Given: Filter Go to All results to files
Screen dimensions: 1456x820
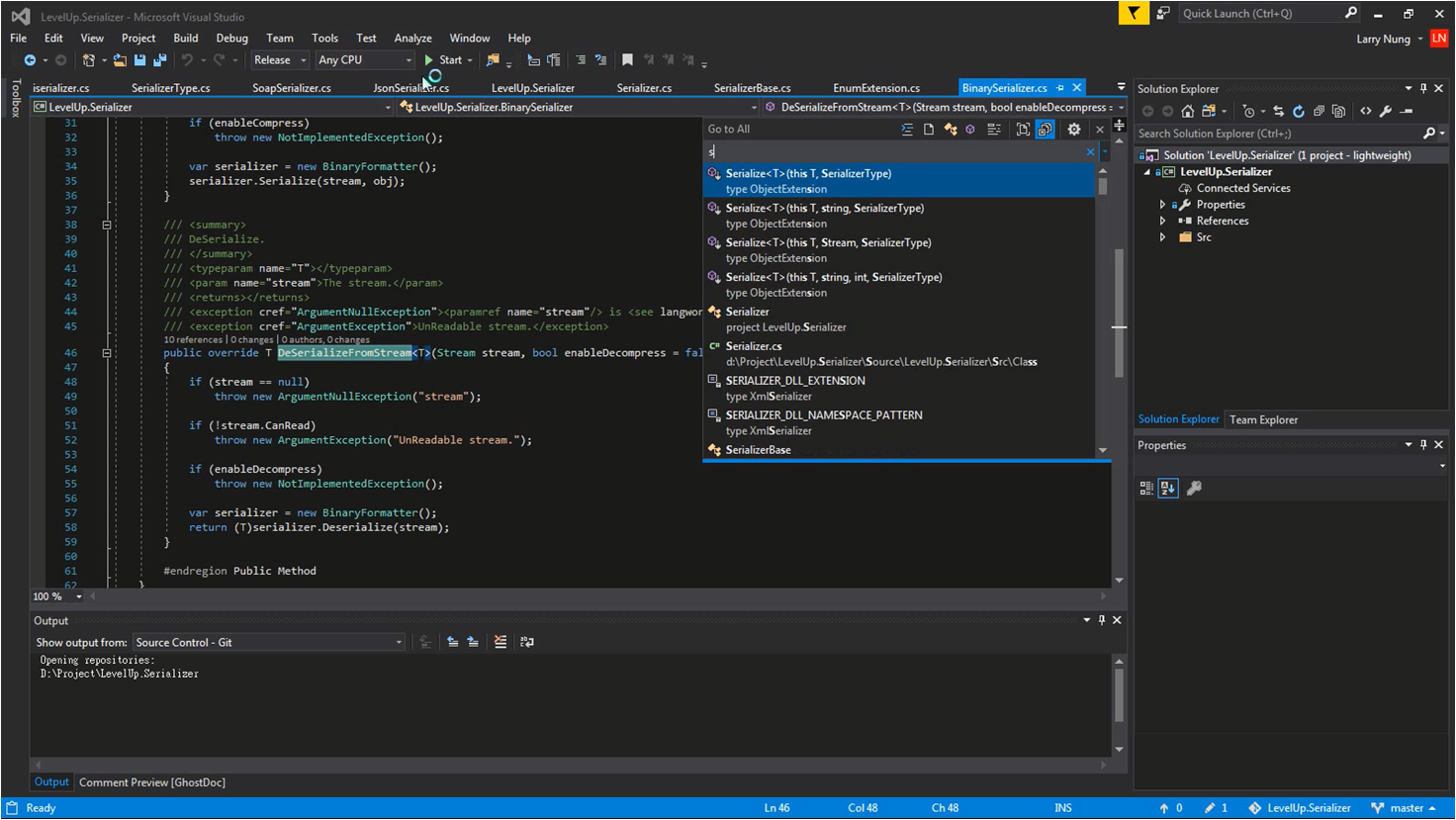Looking at the screenshot, I should click(929, 130).
